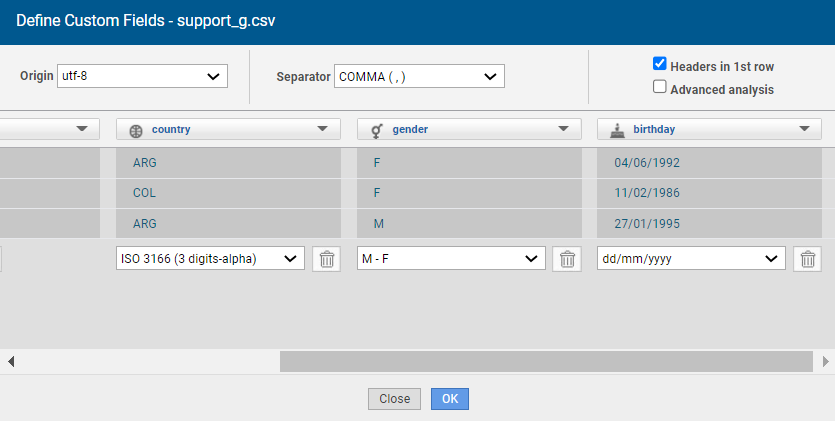Screen dimensions: 835x421
Task: Delete the gender field with trash icon
Action: coord(567,259)
